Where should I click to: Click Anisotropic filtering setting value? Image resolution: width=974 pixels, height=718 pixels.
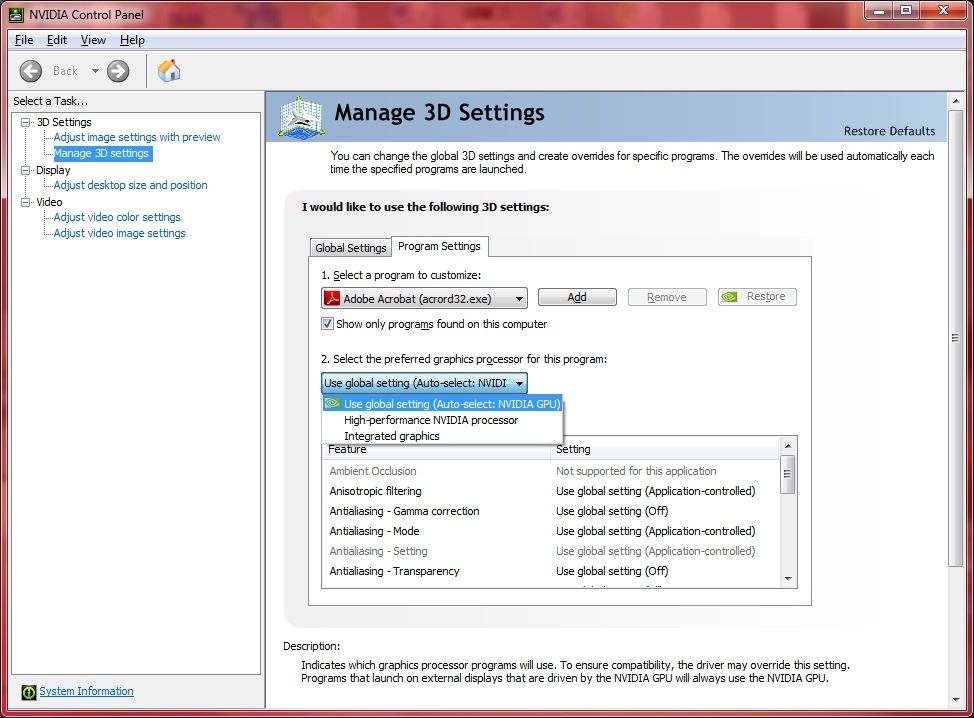click(655, 491)
